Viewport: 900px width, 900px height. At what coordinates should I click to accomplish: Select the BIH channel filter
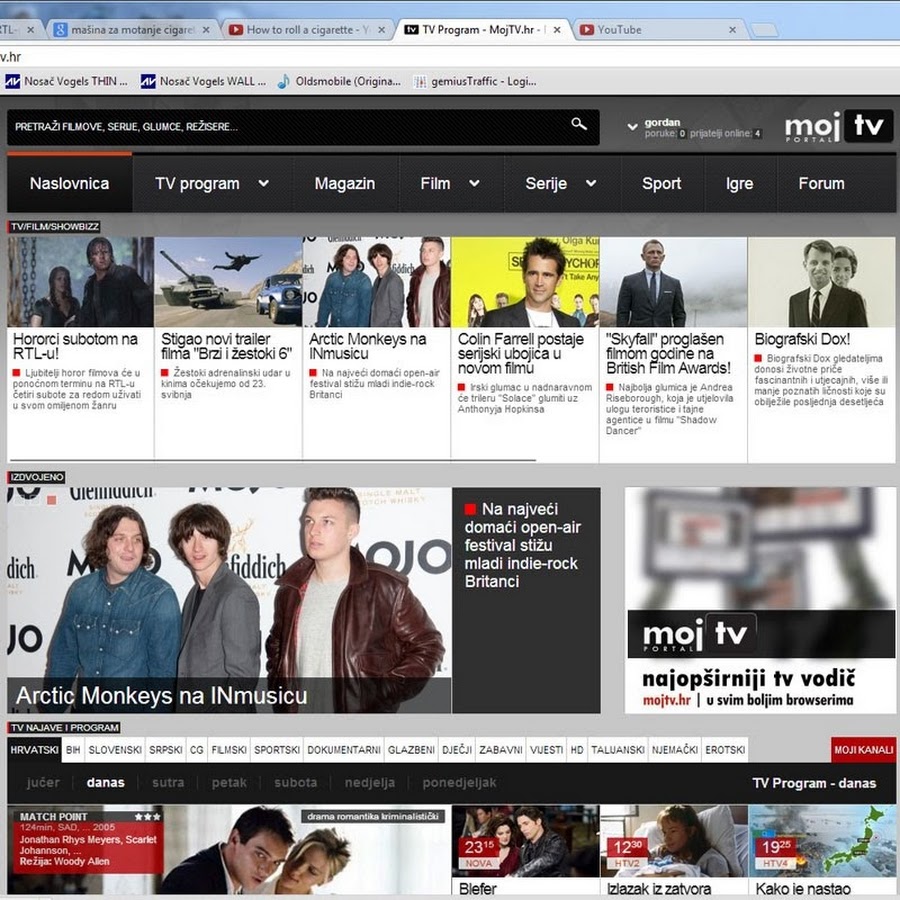coord(73,750)
